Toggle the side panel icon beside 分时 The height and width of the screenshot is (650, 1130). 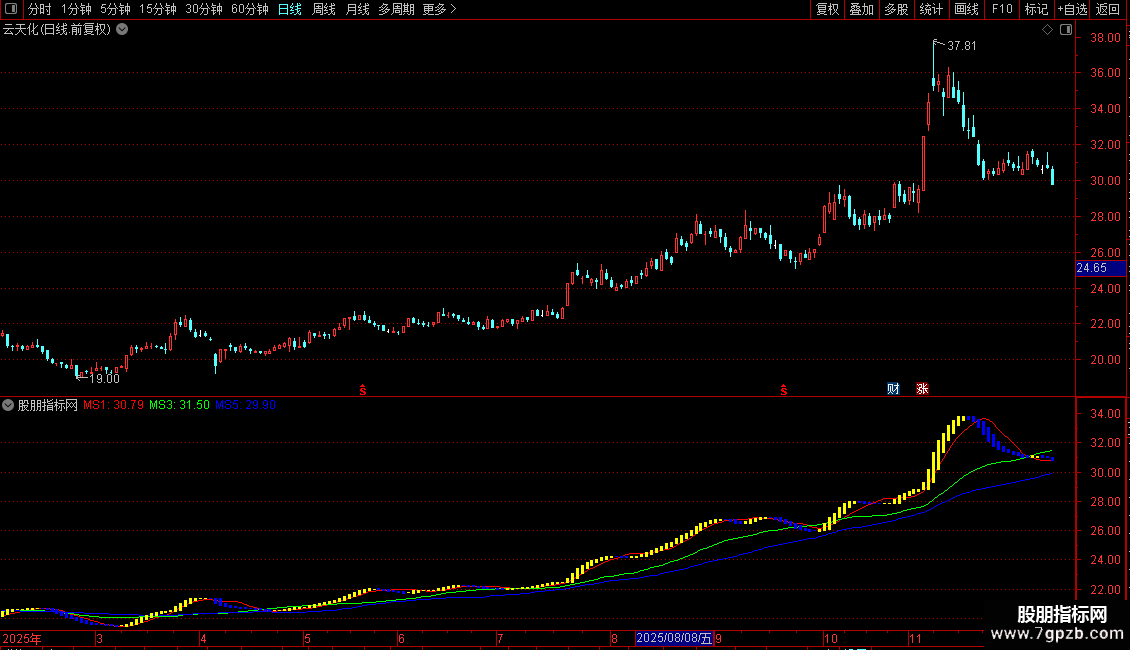[11, 9]
